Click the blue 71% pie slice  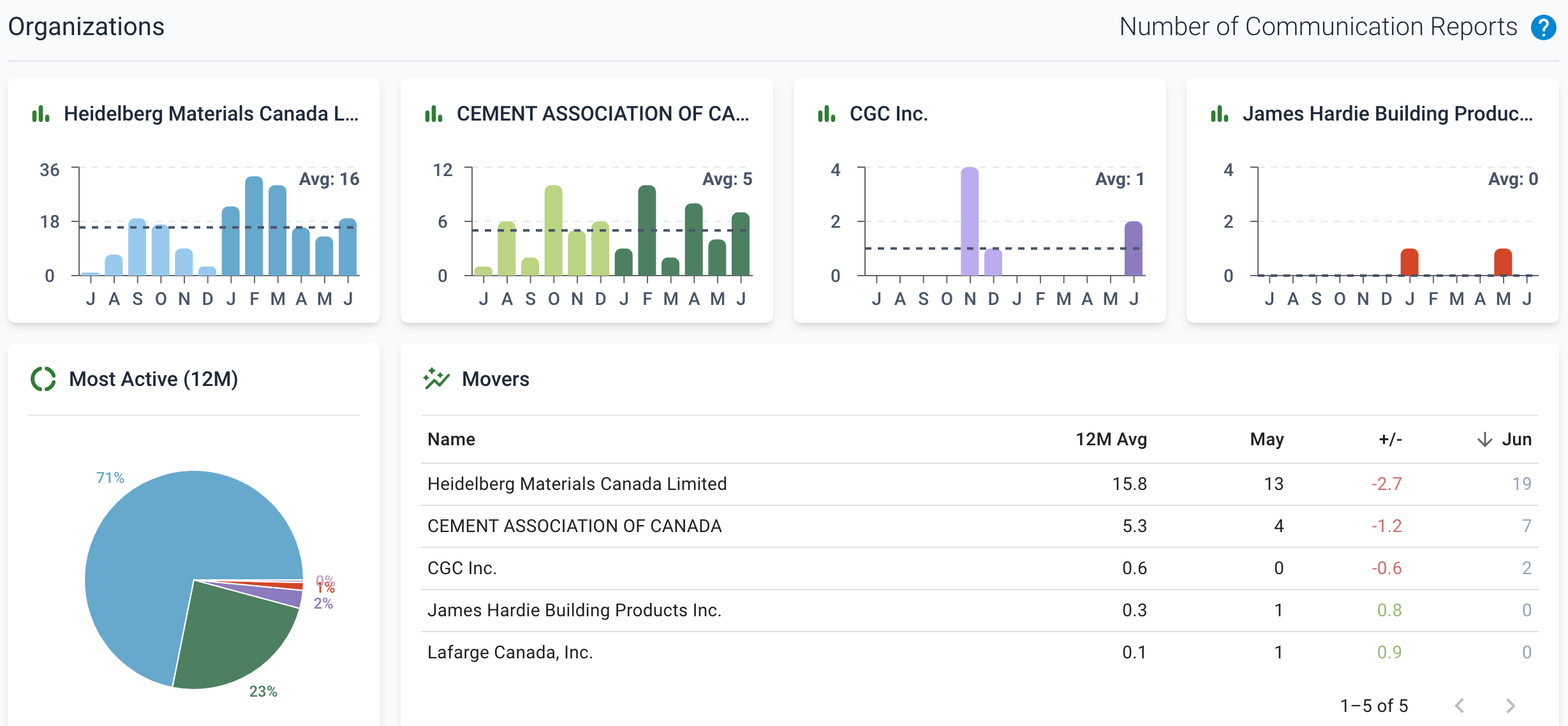(x=166, y=549)
